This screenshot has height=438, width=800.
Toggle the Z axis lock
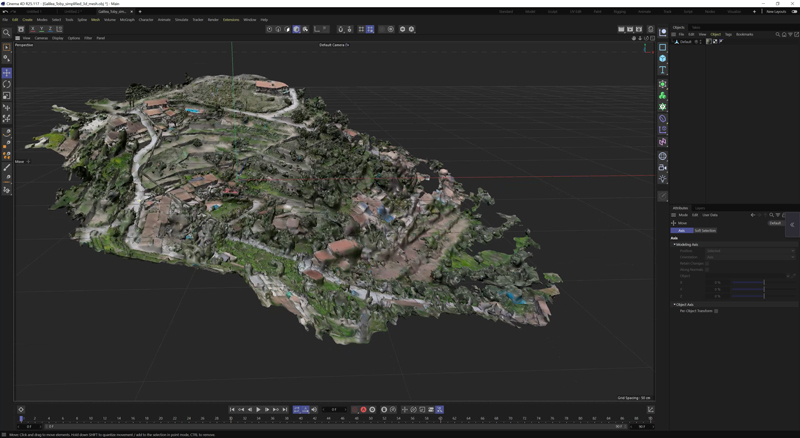coord(50,29)
